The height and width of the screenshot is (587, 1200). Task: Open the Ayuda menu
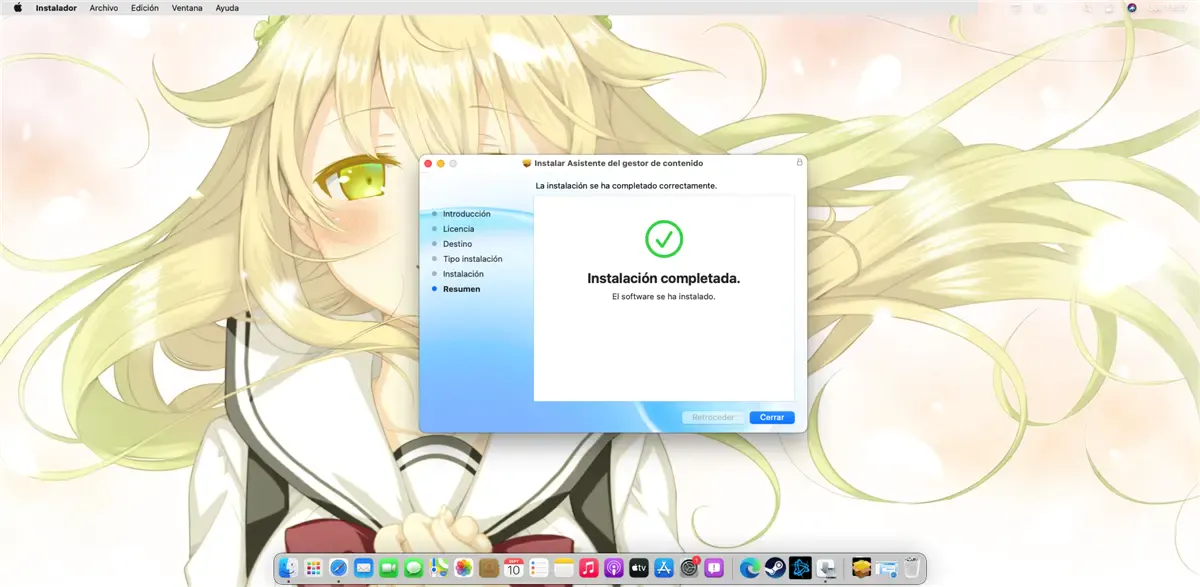pyautogui.click(x=227, y=7)
